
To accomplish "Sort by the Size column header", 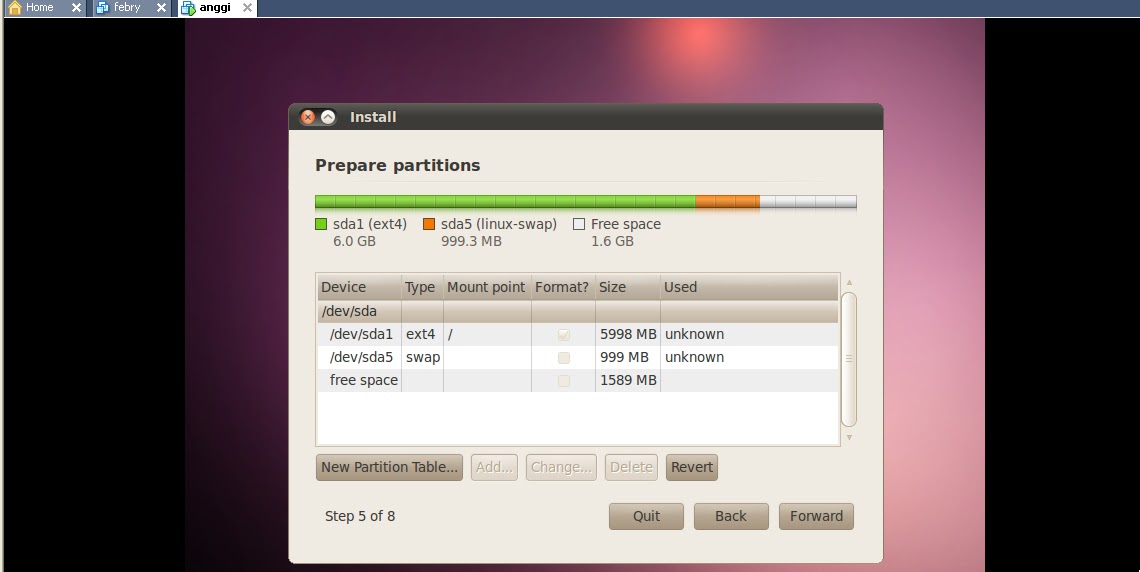I will tap(627, 287).
